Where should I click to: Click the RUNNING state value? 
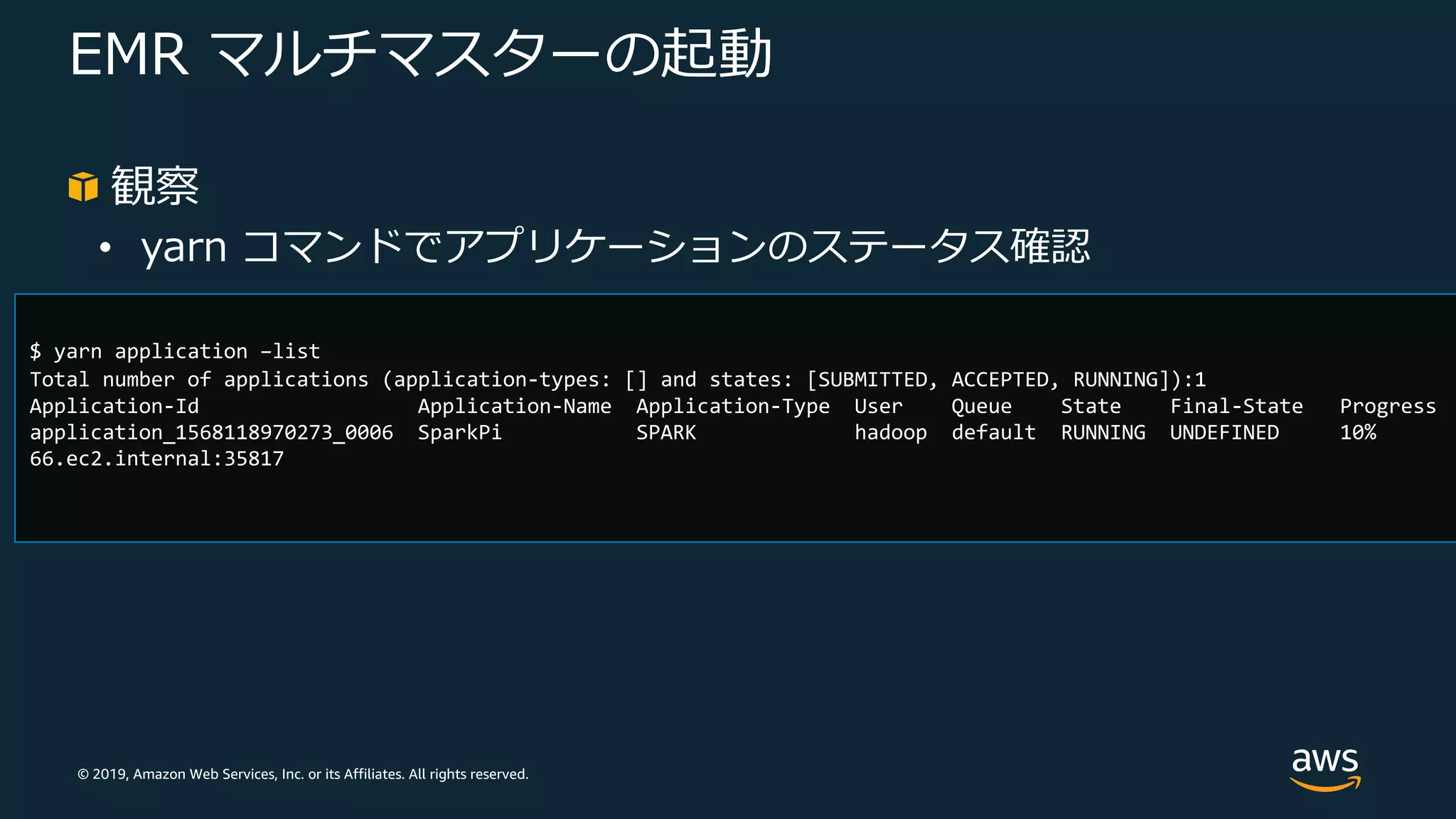1103,432
